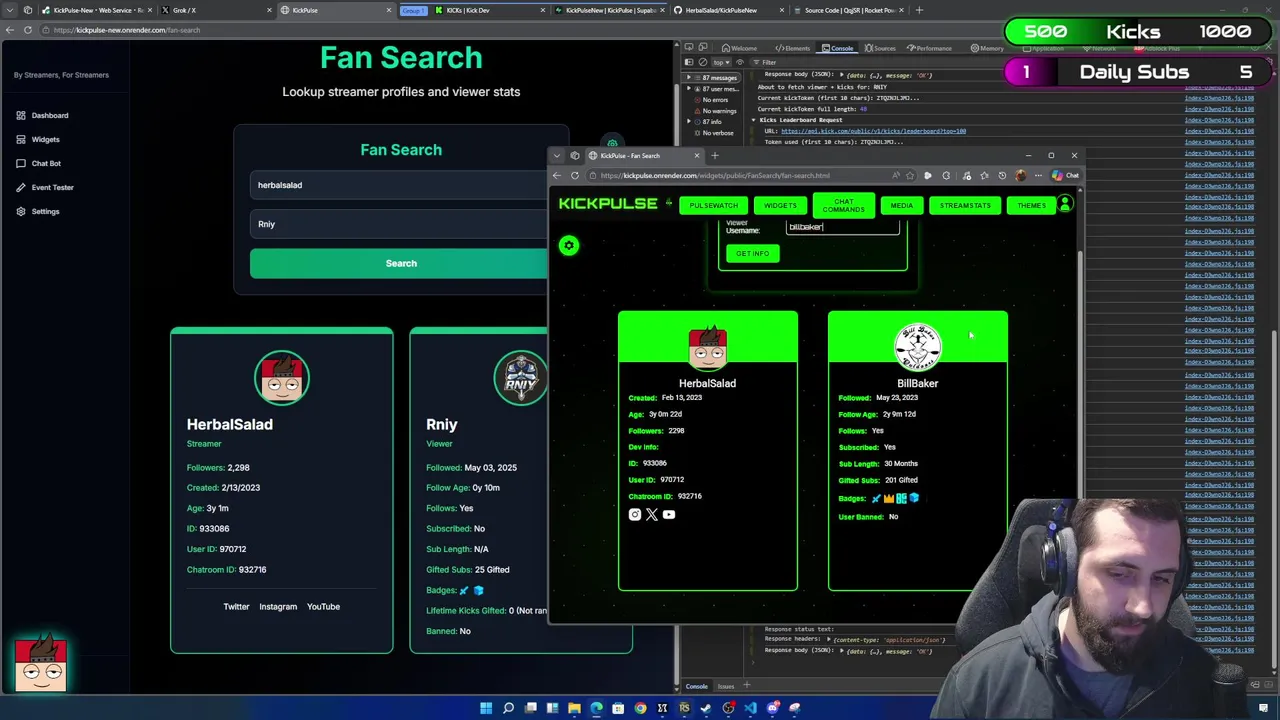Open Visual Studio Code from taskbar
The width and height of the screenshot is (1280, 720).
(750, 708)
